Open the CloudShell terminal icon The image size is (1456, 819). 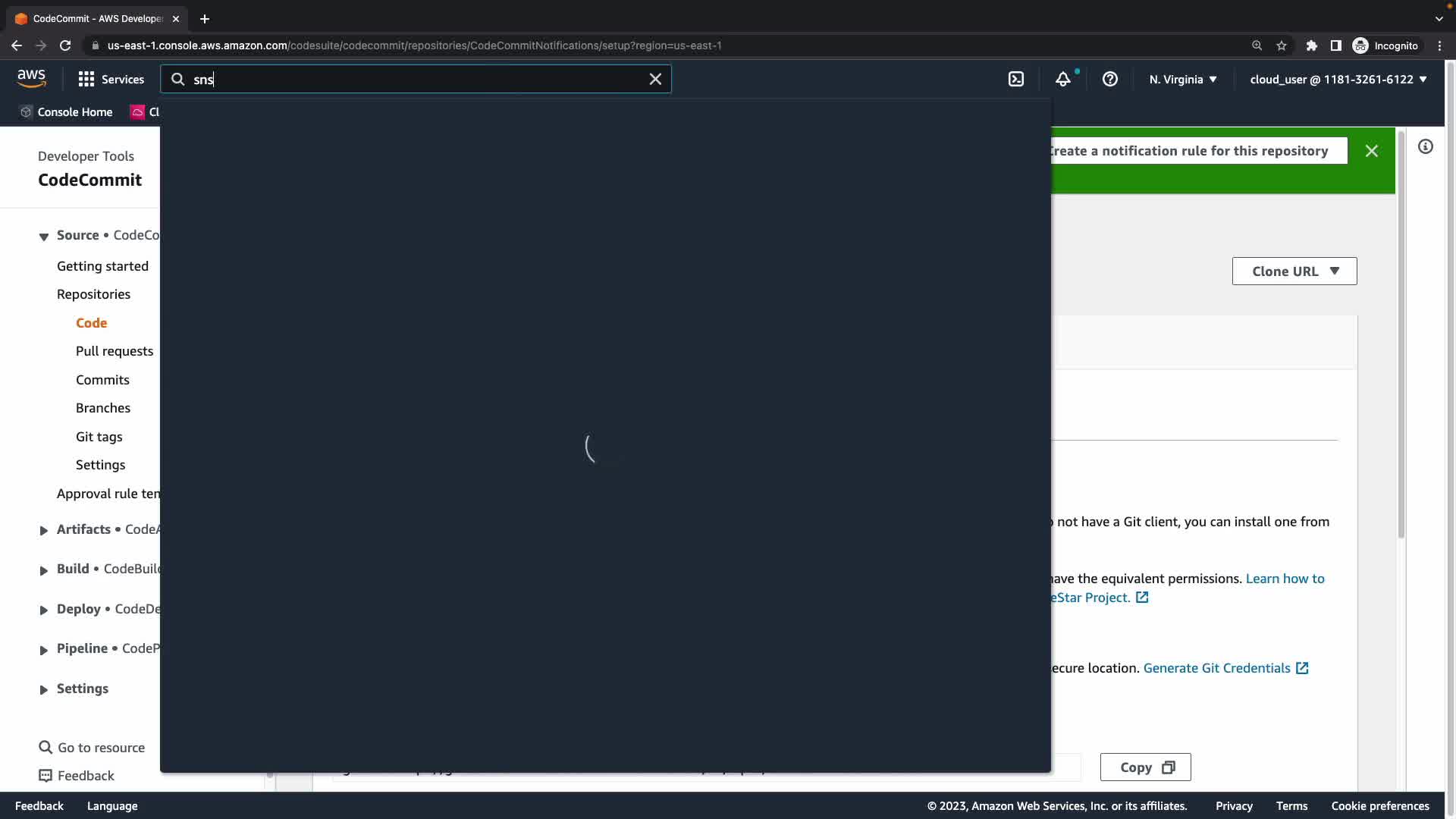1016,79
